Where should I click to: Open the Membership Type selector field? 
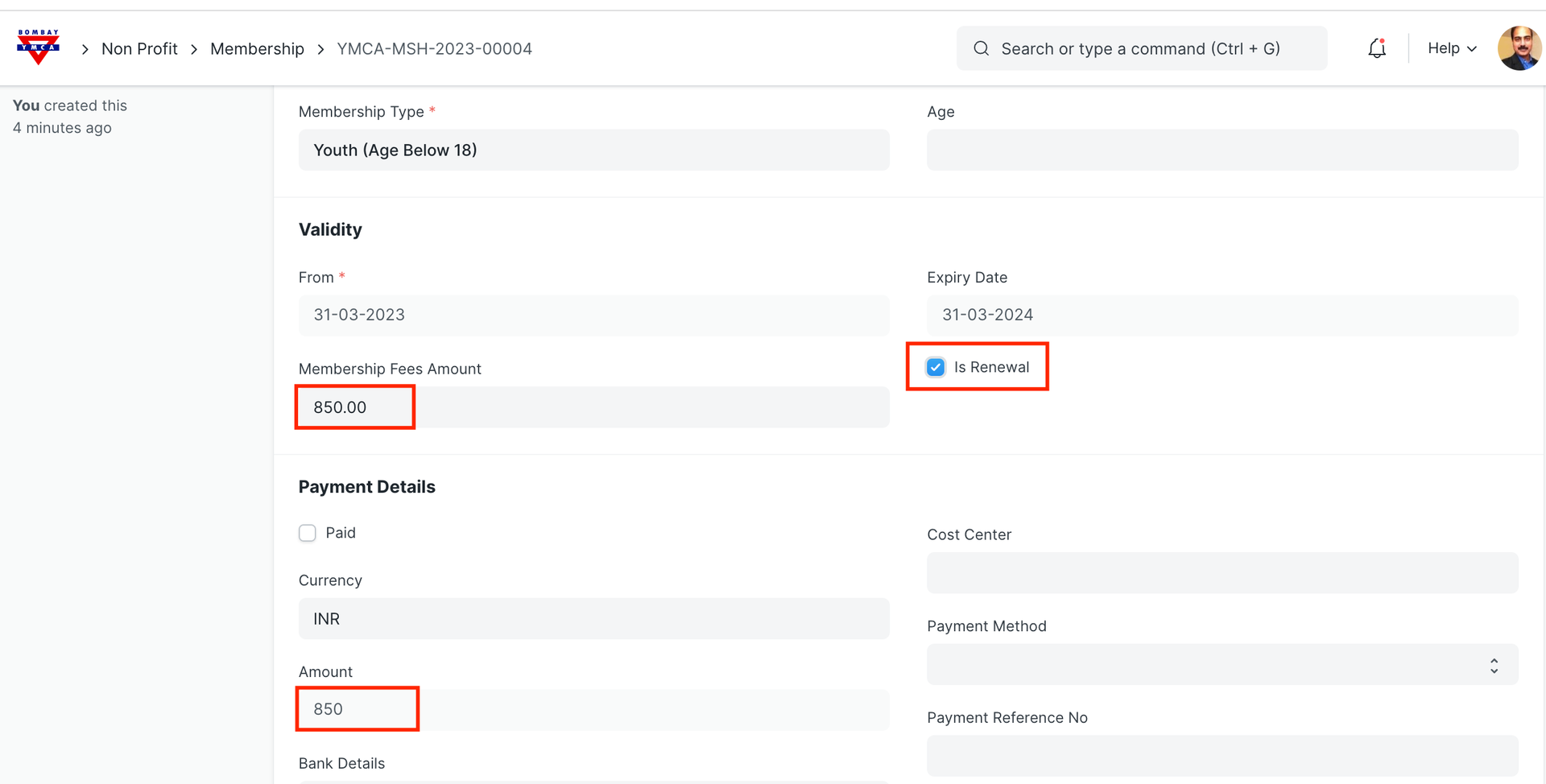593,151
